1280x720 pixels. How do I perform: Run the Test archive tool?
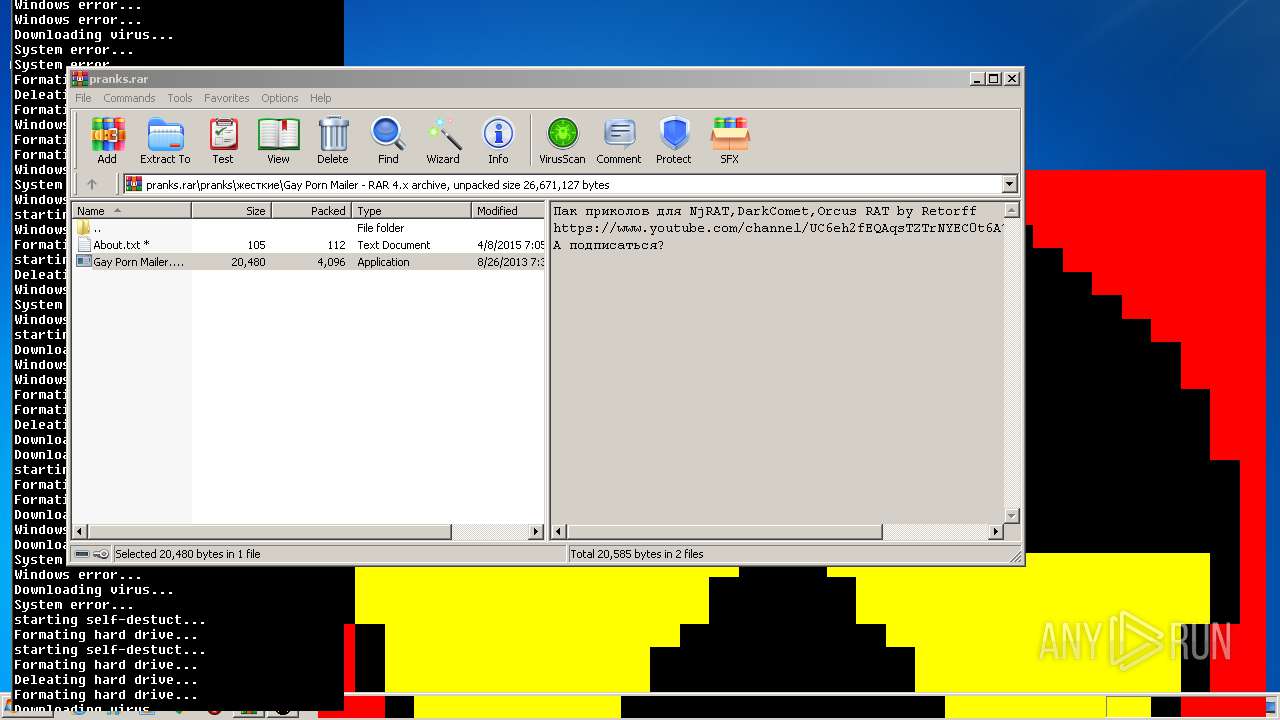[223, 140]
